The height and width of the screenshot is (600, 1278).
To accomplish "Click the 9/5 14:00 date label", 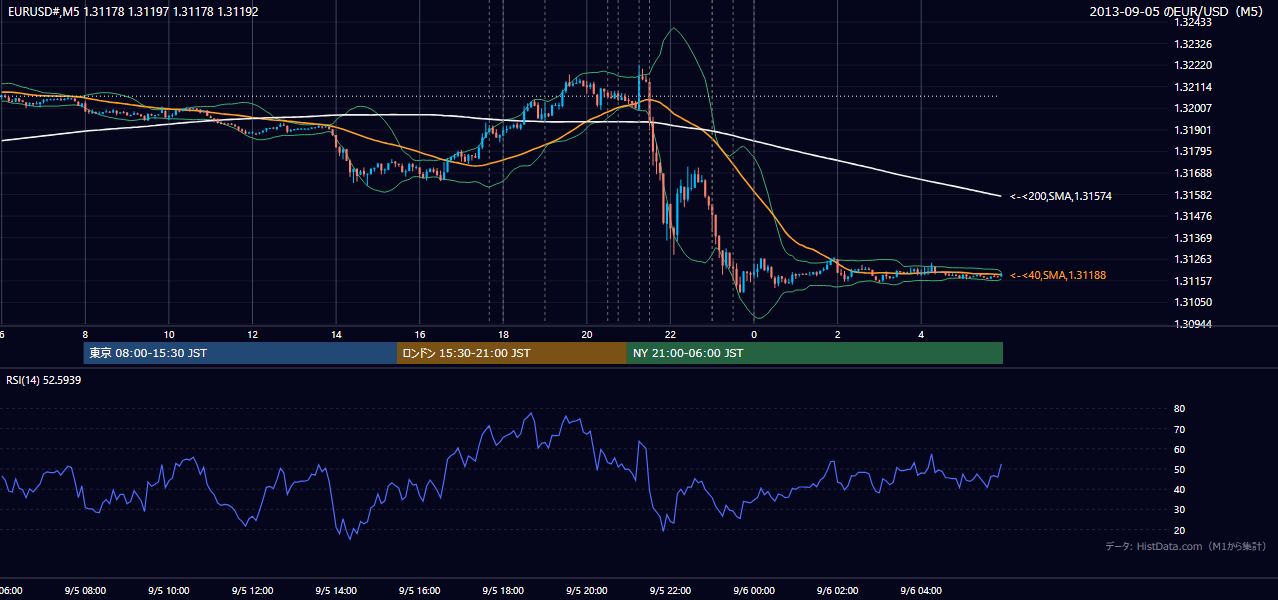I will pyautogui.click(x=337, y=590).
